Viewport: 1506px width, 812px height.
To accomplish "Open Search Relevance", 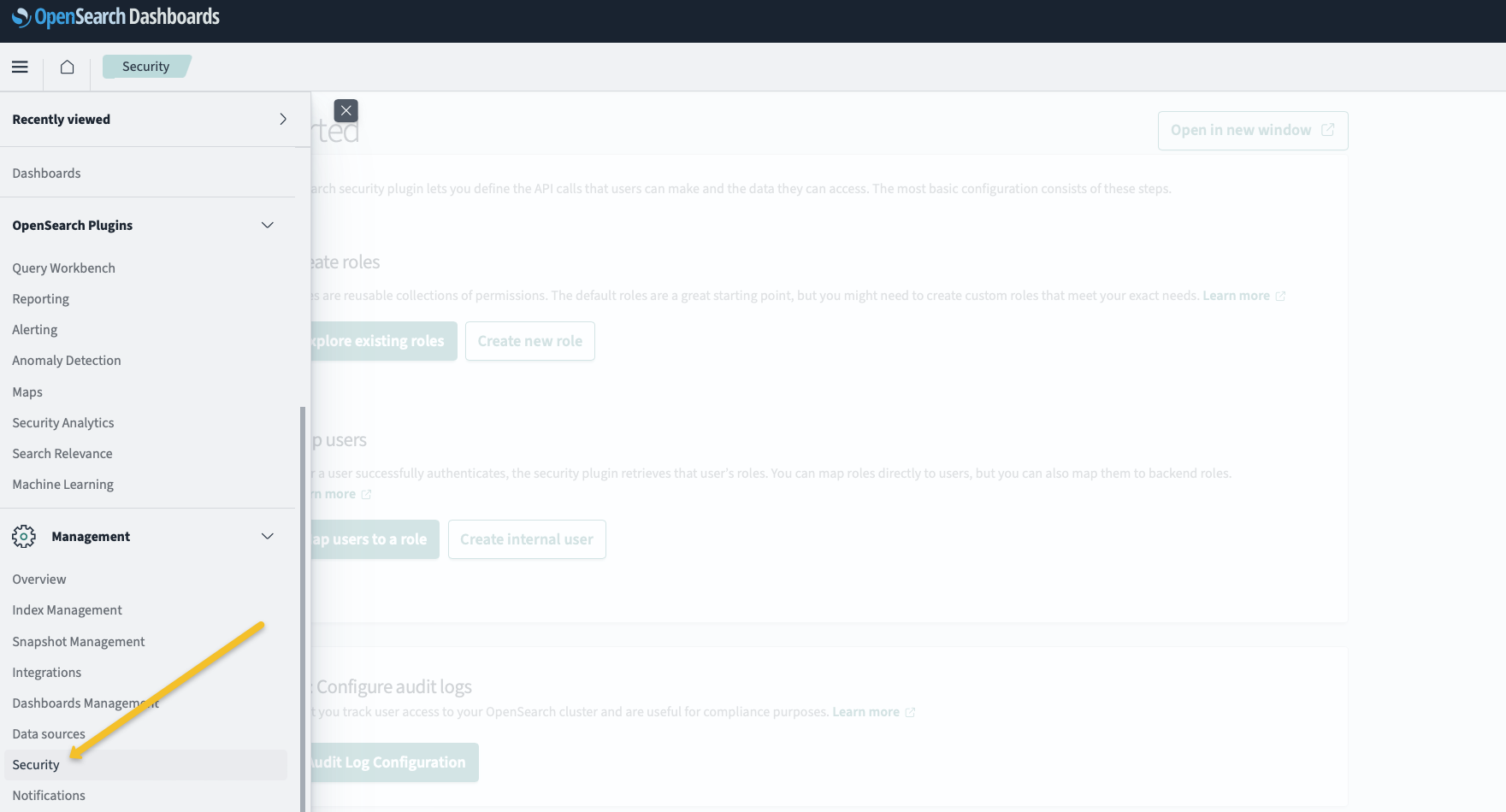I will click(62, 453).
